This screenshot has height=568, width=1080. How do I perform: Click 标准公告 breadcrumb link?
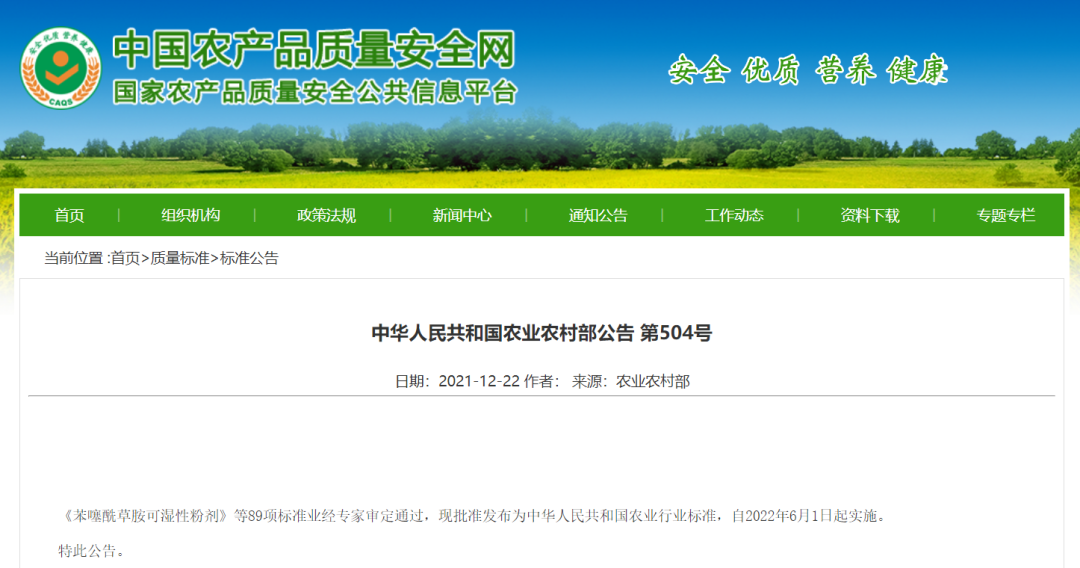(x=249, y=258)
